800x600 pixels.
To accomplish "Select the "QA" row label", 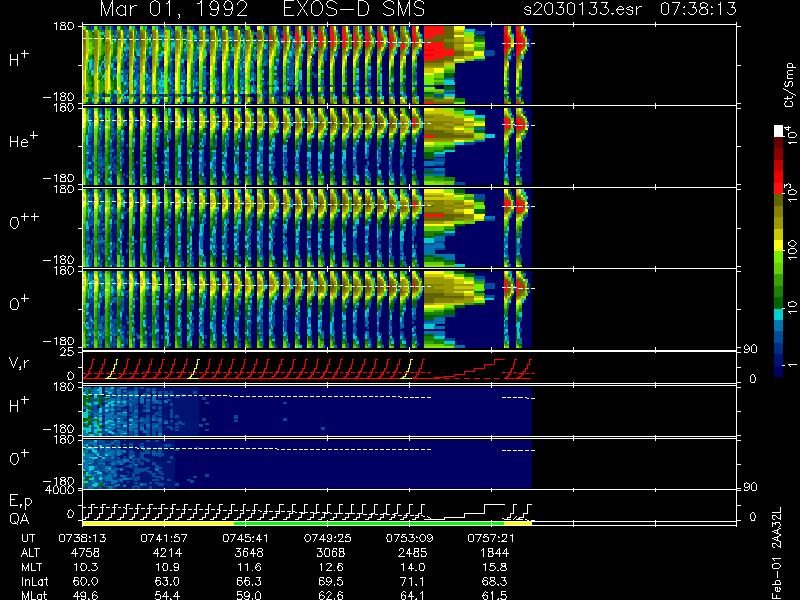I will (19, 519).
